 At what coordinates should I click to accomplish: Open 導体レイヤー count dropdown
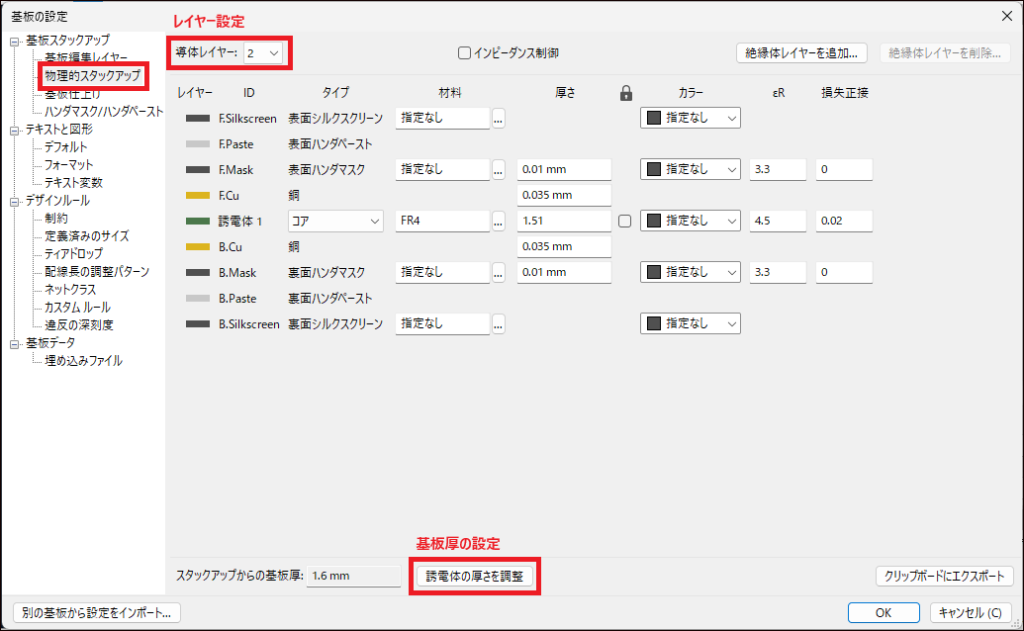coord(264,52)
